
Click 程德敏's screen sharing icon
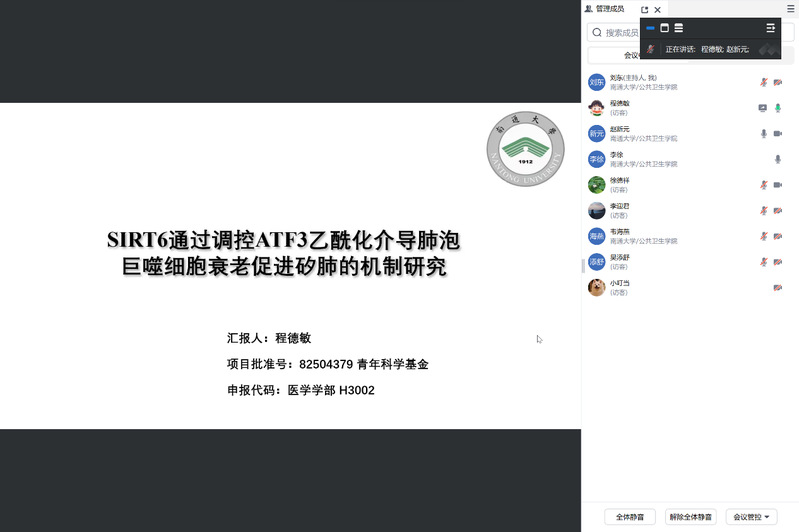tap(763, 108)
